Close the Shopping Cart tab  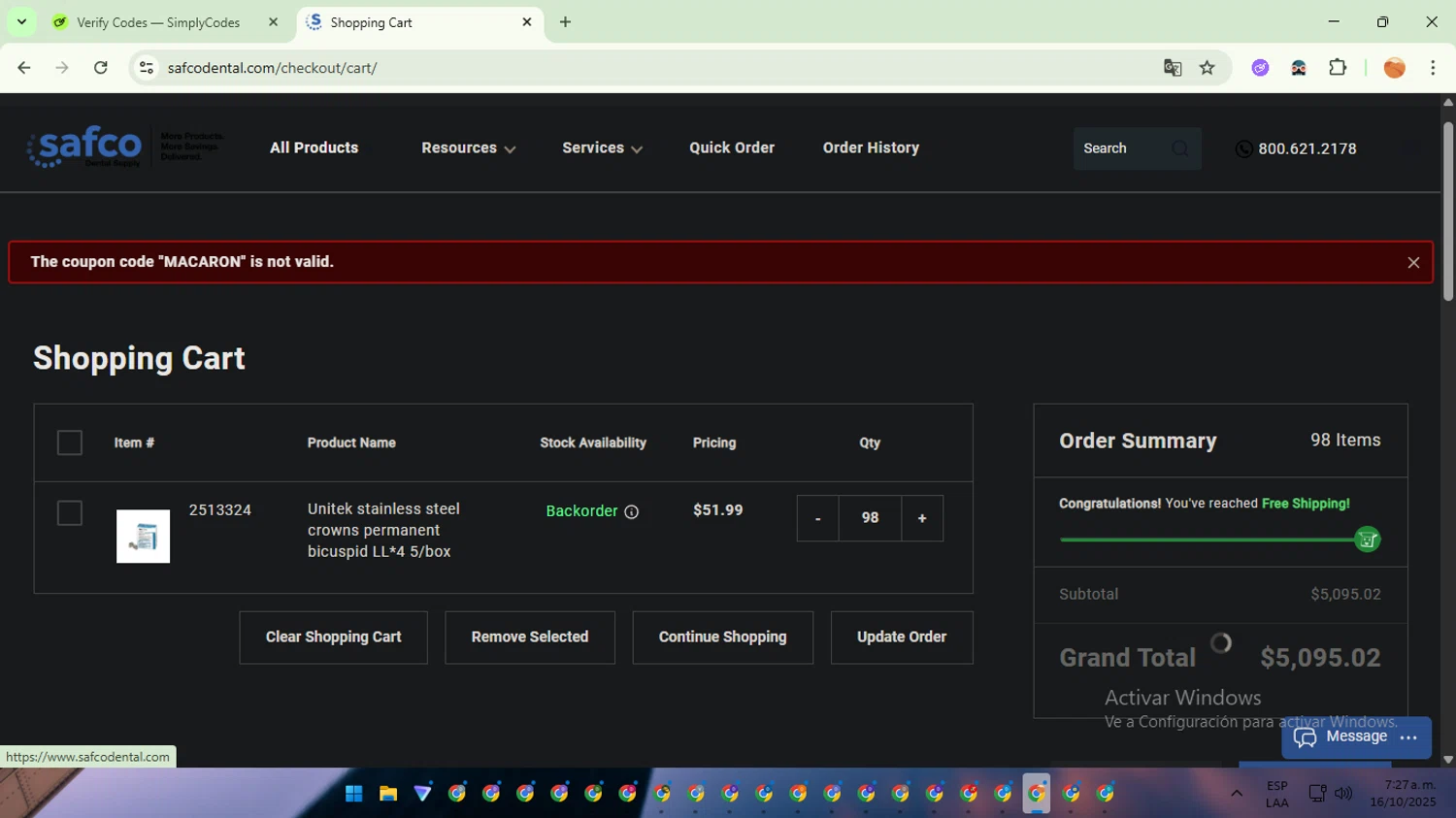tap(527, 22)
